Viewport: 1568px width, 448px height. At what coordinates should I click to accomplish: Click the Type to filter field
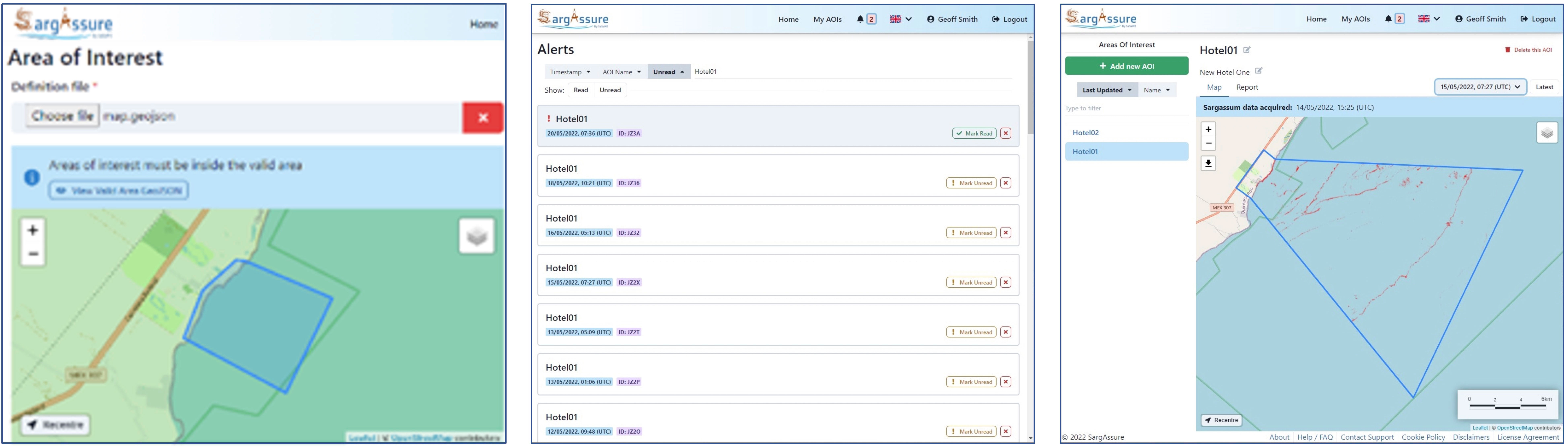click(x=1127, y=108)
